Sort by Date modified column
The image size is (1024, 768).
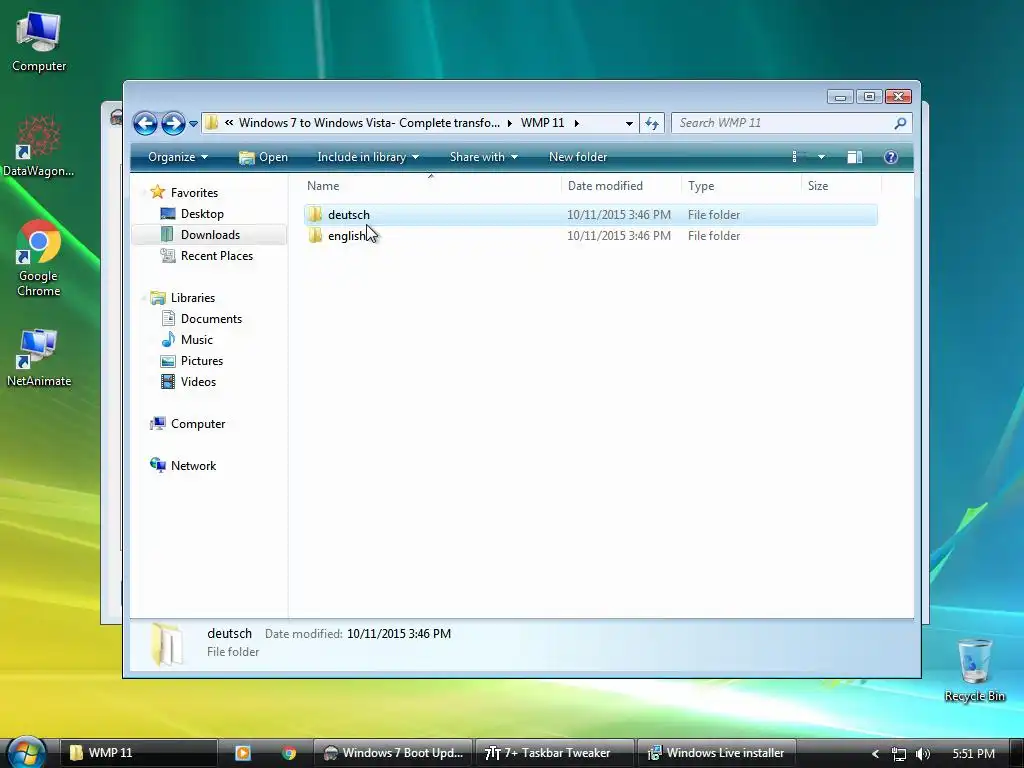(x=621, y=185)
